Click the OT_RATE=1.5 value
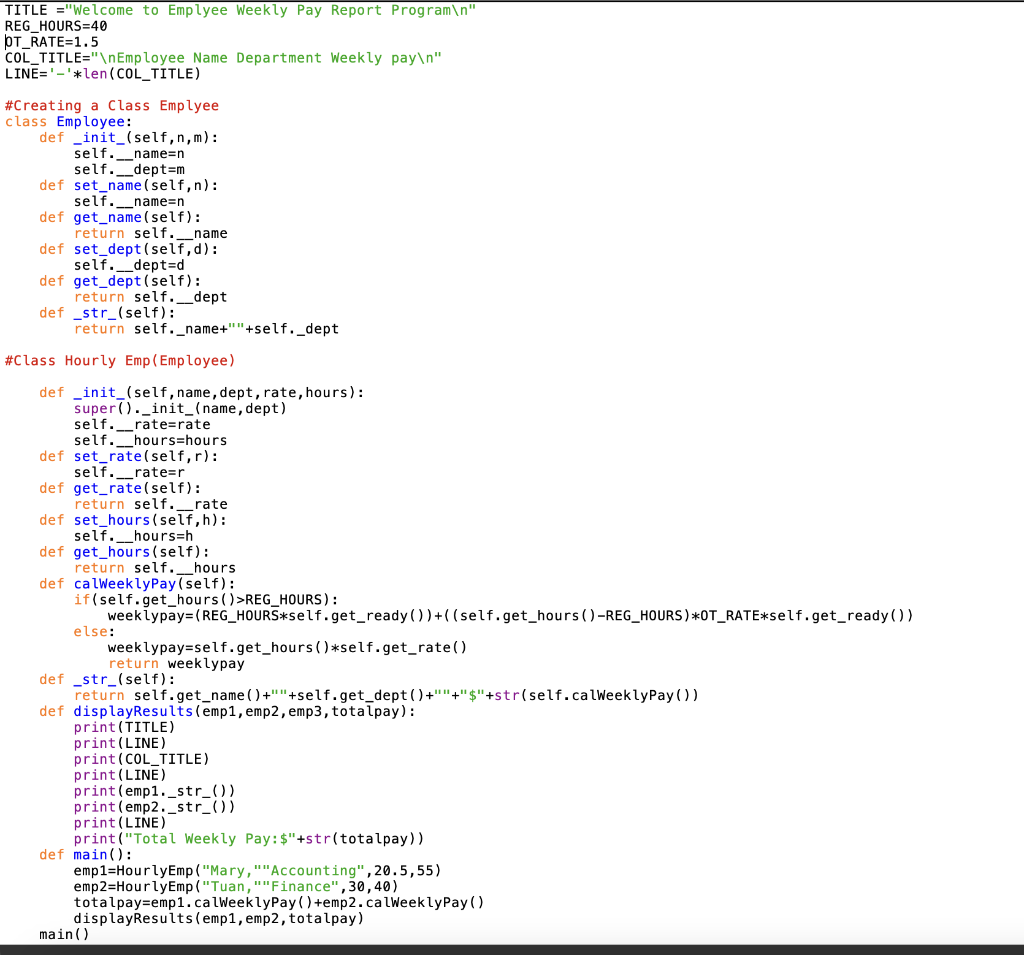The width and height of the screenshot is (1024, 955). pyautogui.click(x=50, y=42)
